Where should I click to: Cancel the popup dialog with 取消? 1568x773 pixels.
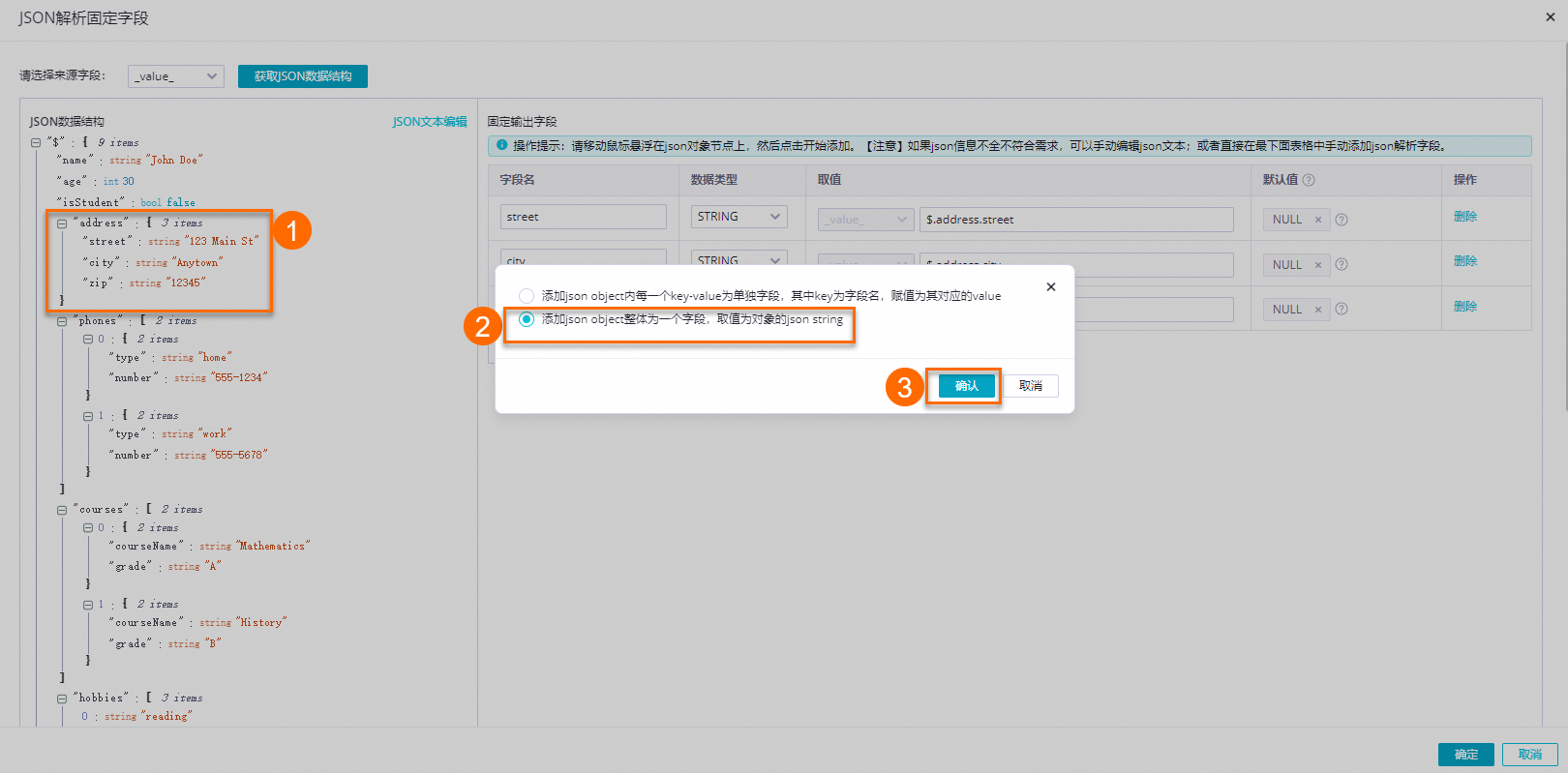1030,386
